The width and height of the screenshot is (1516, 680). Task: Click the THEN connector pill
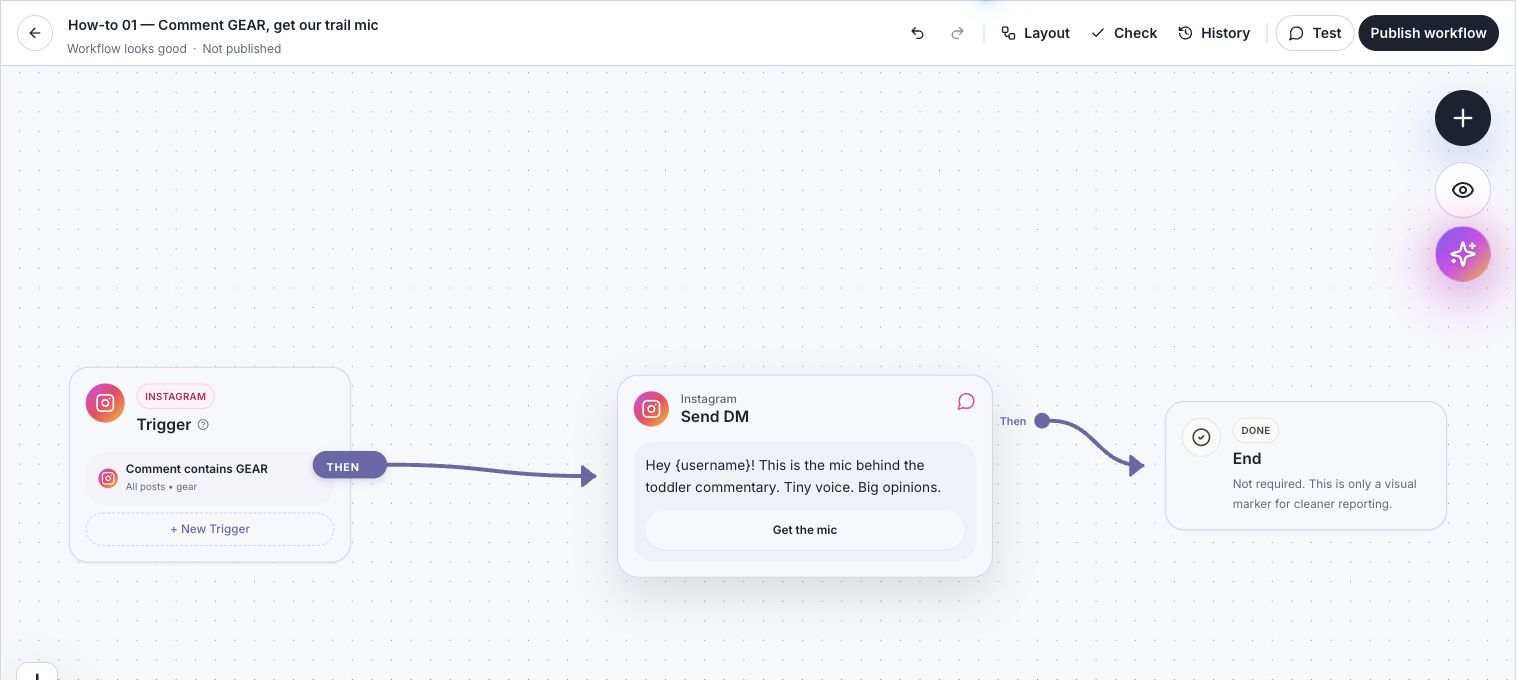point(349,466)
